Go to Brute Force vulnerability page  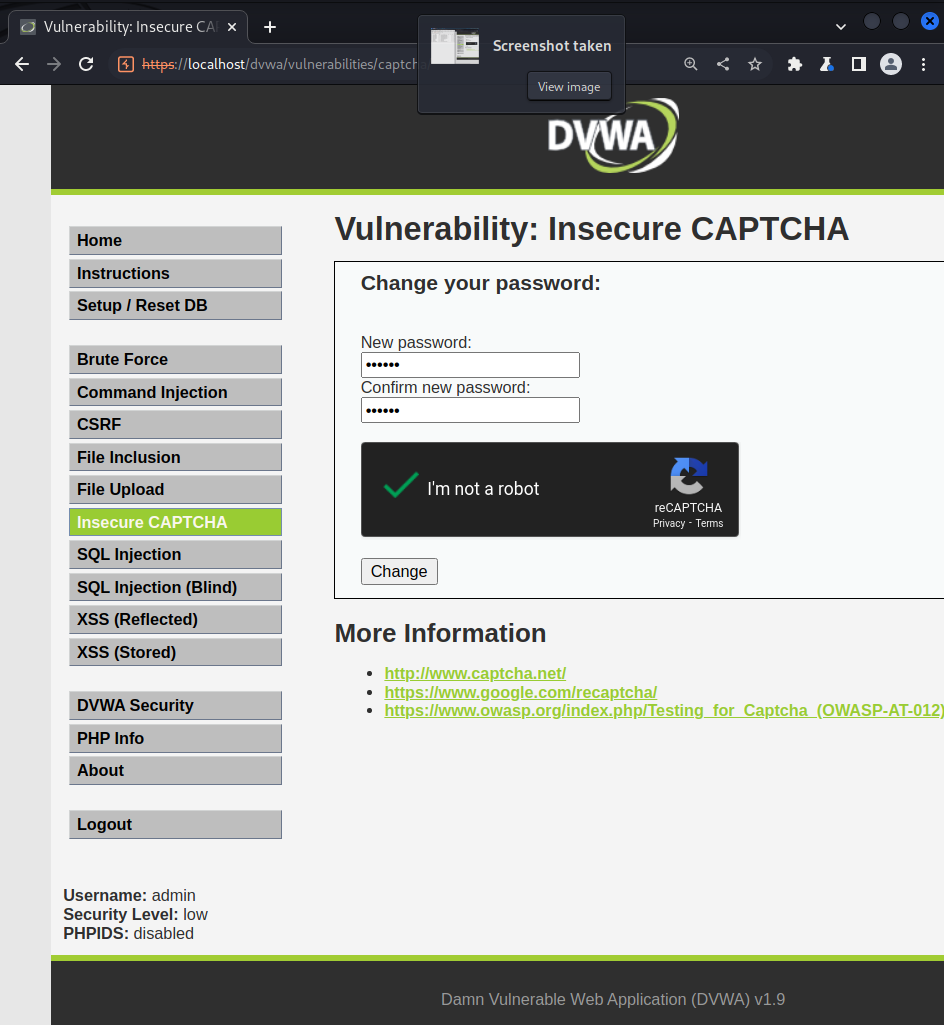pos(175,360)
